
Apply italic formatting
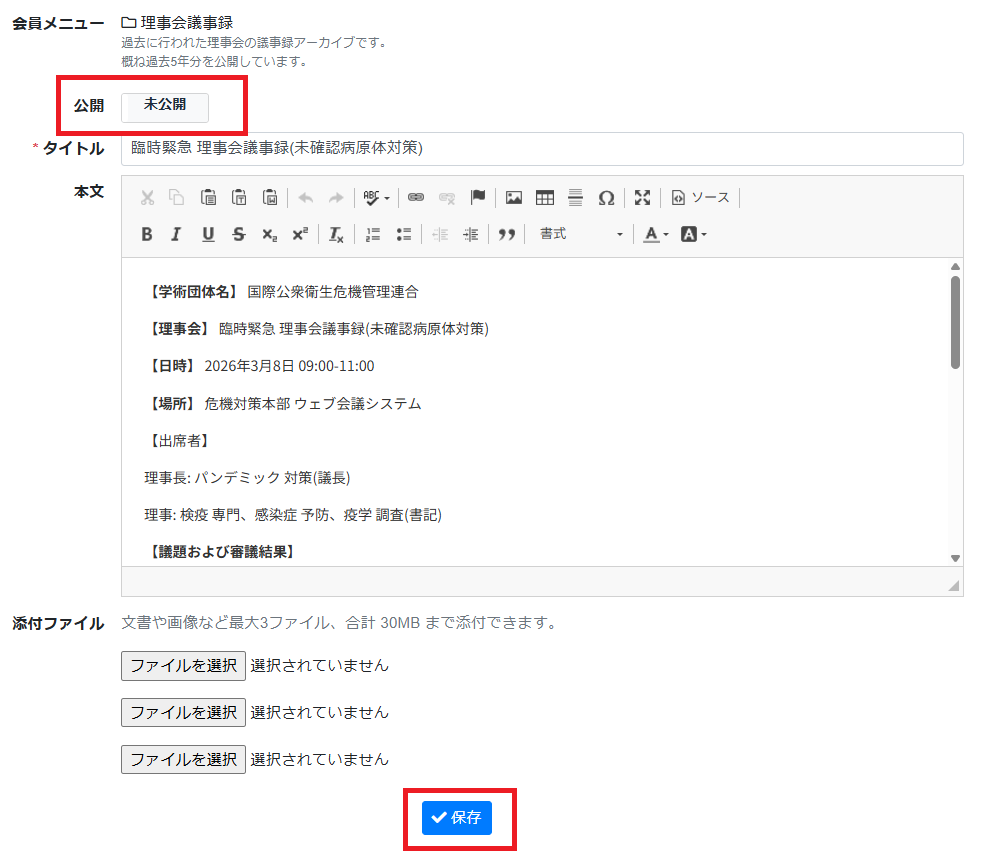176,234
